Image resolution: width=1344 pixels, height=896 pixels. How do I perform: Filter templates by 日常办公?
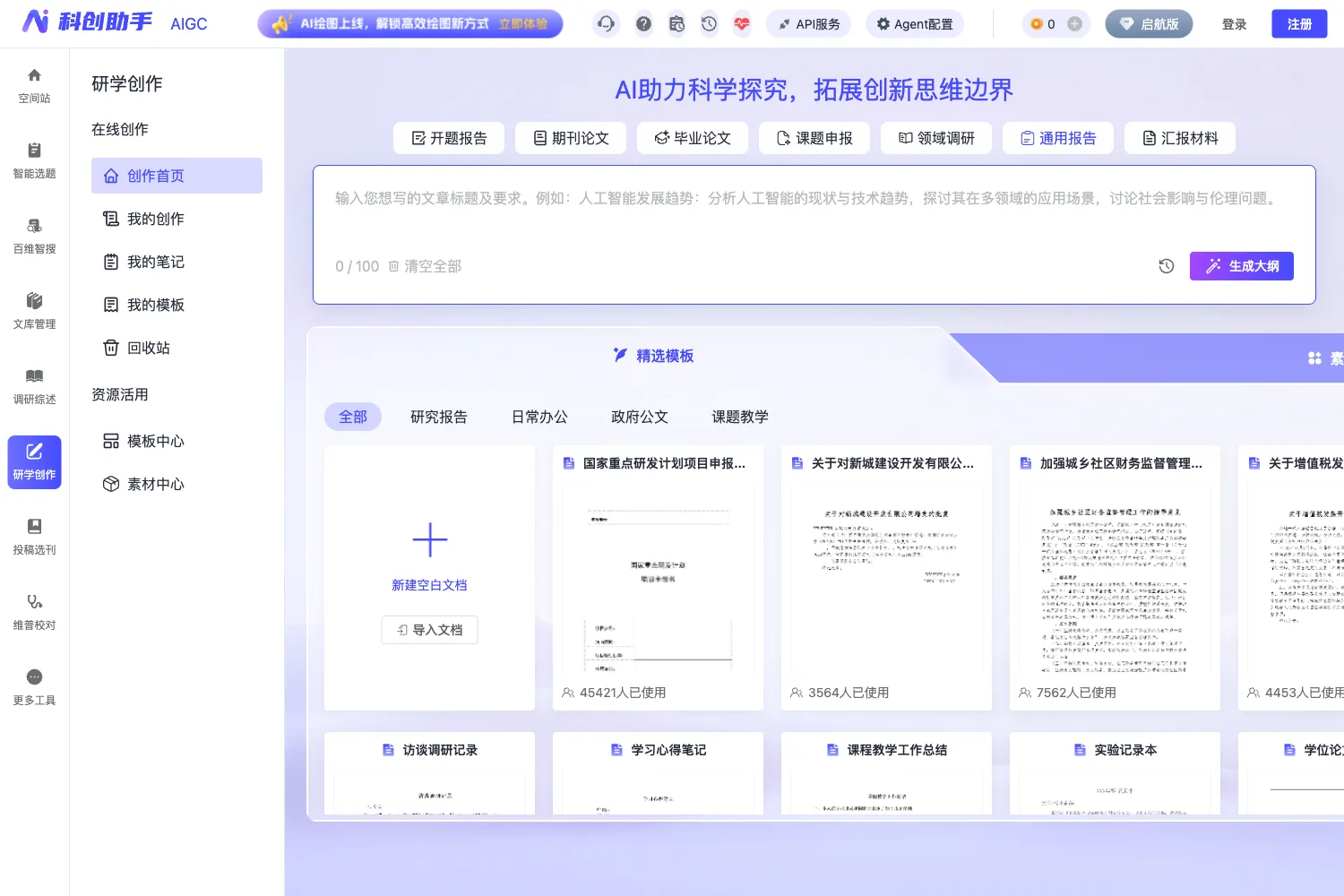click(539, 417)
